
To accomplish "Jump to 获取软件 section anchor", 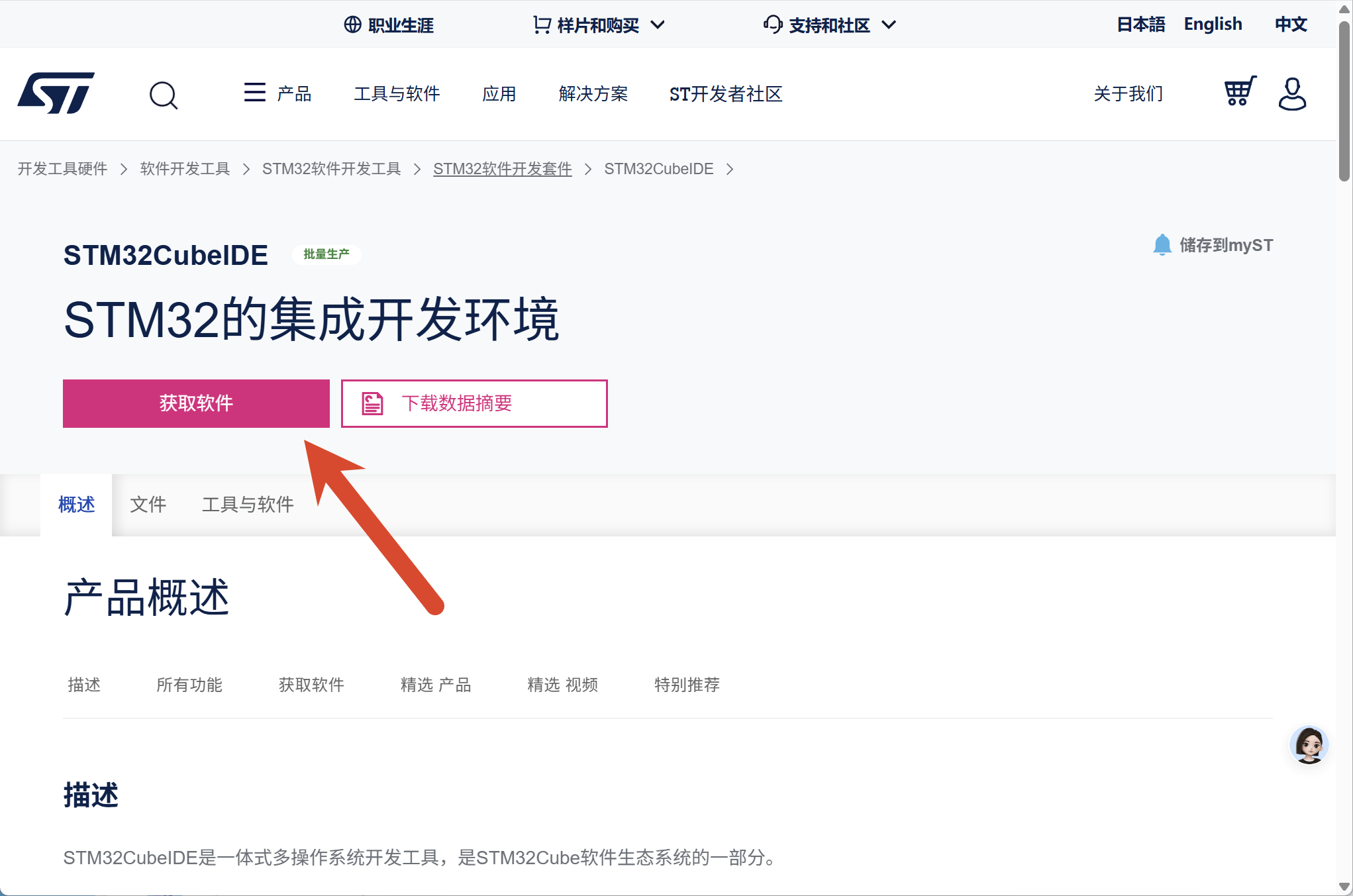I will pyautogui.click(x=311, y=685).
